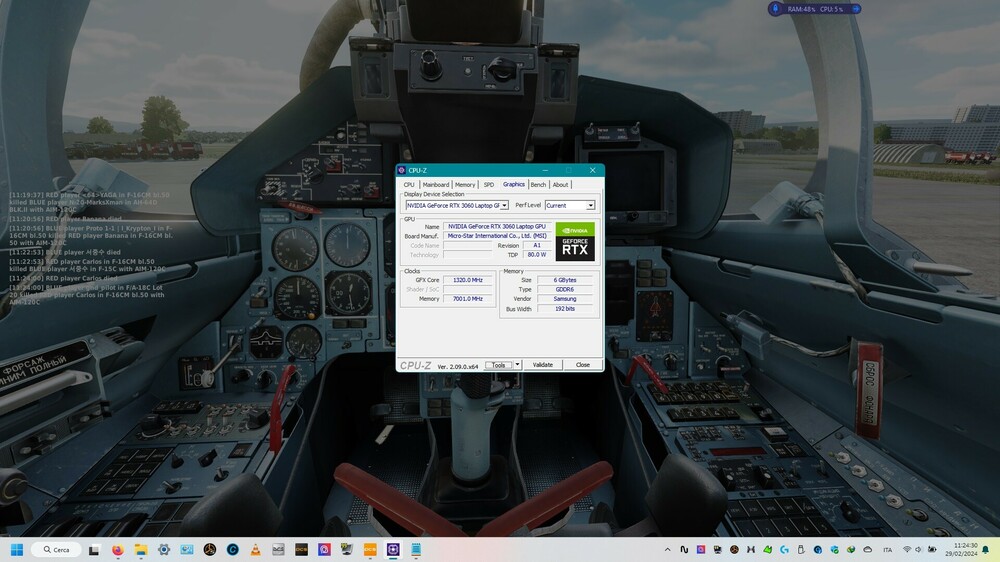Click the arrow icon on the RAM/CPU overlay

tap(856, 9)
